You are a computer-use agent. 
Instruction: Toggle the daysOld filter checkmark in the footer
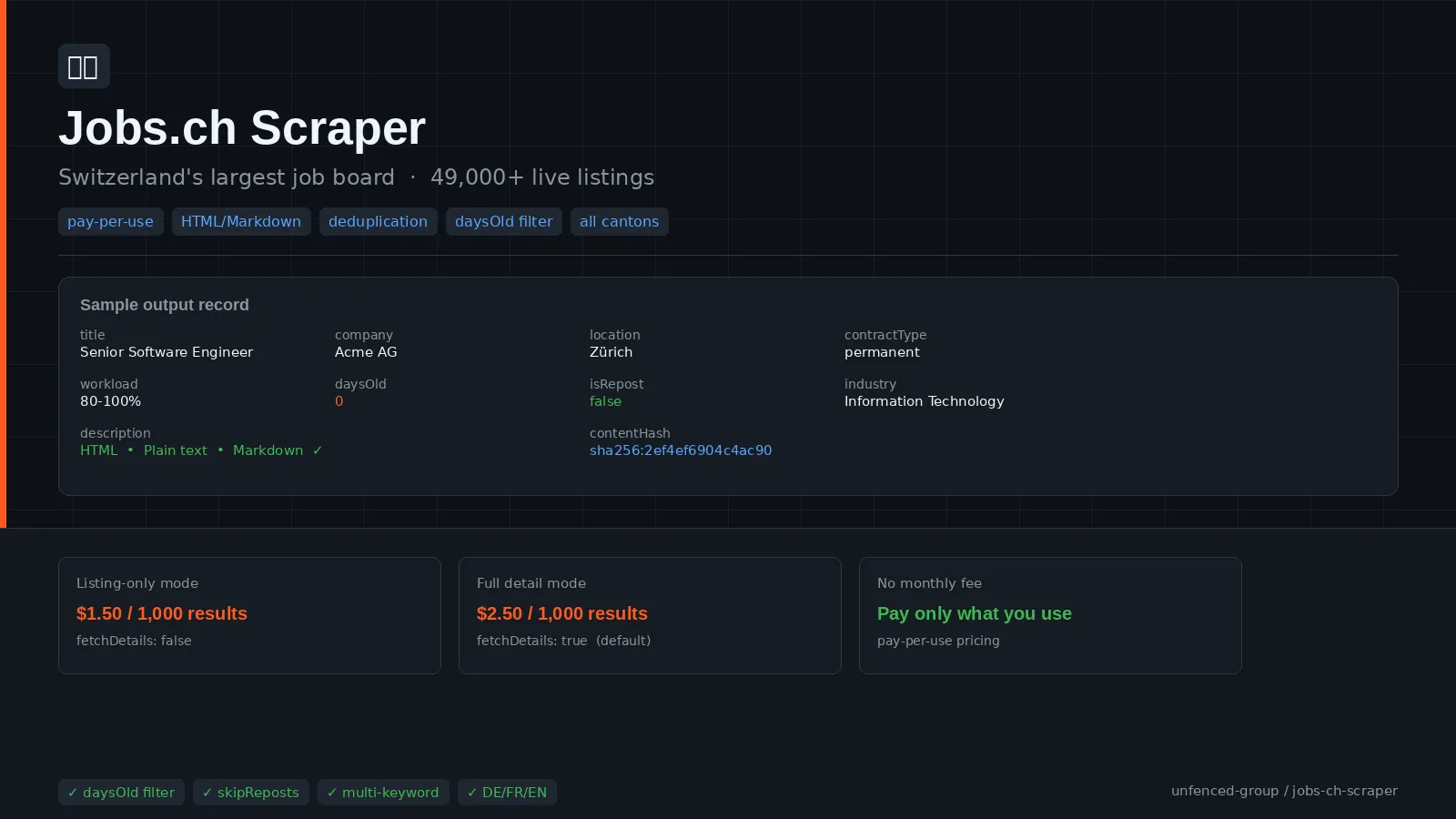click(x=121, y=792)
